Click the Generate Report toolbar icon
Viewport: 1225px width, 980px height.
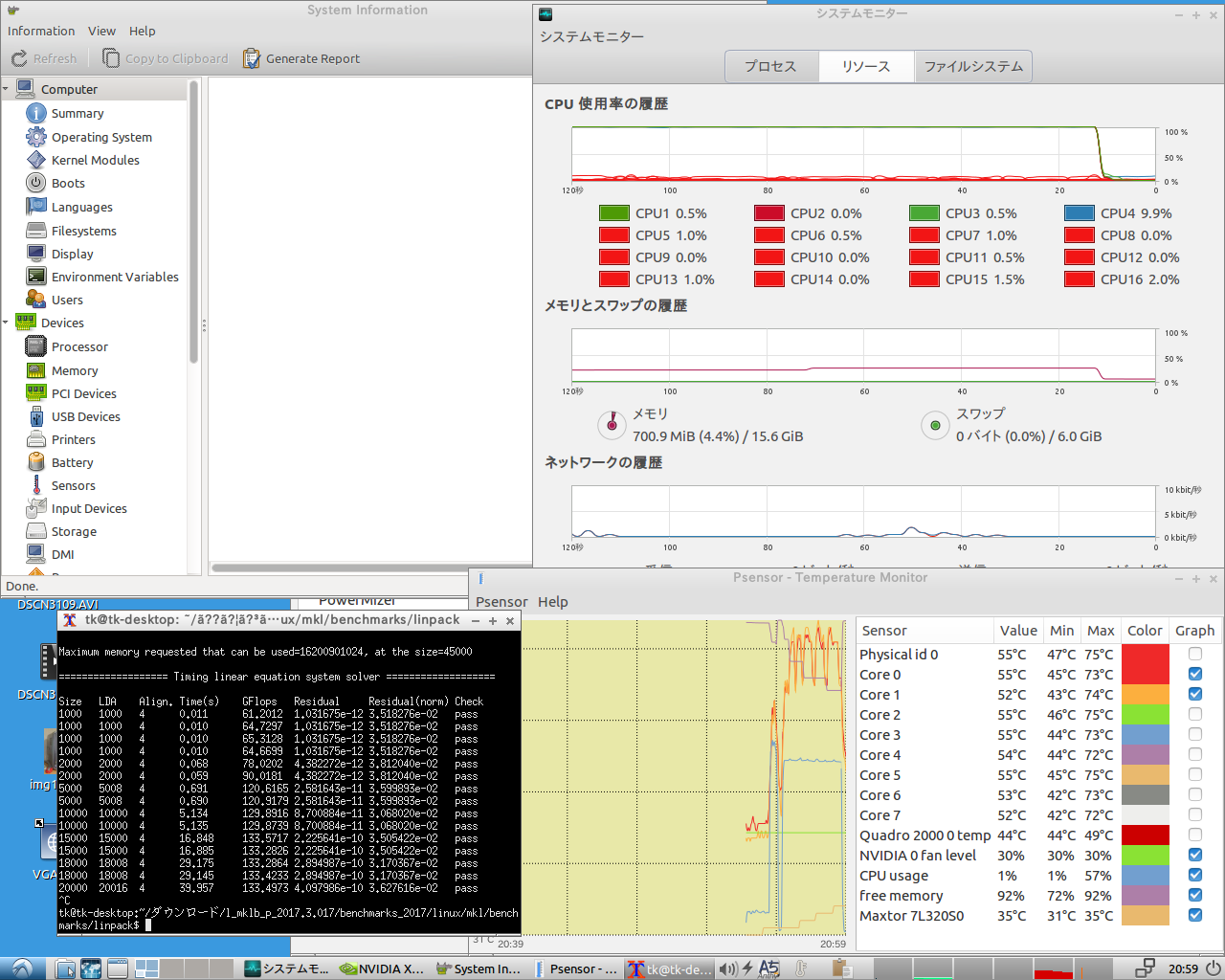[x=252, y=58]
